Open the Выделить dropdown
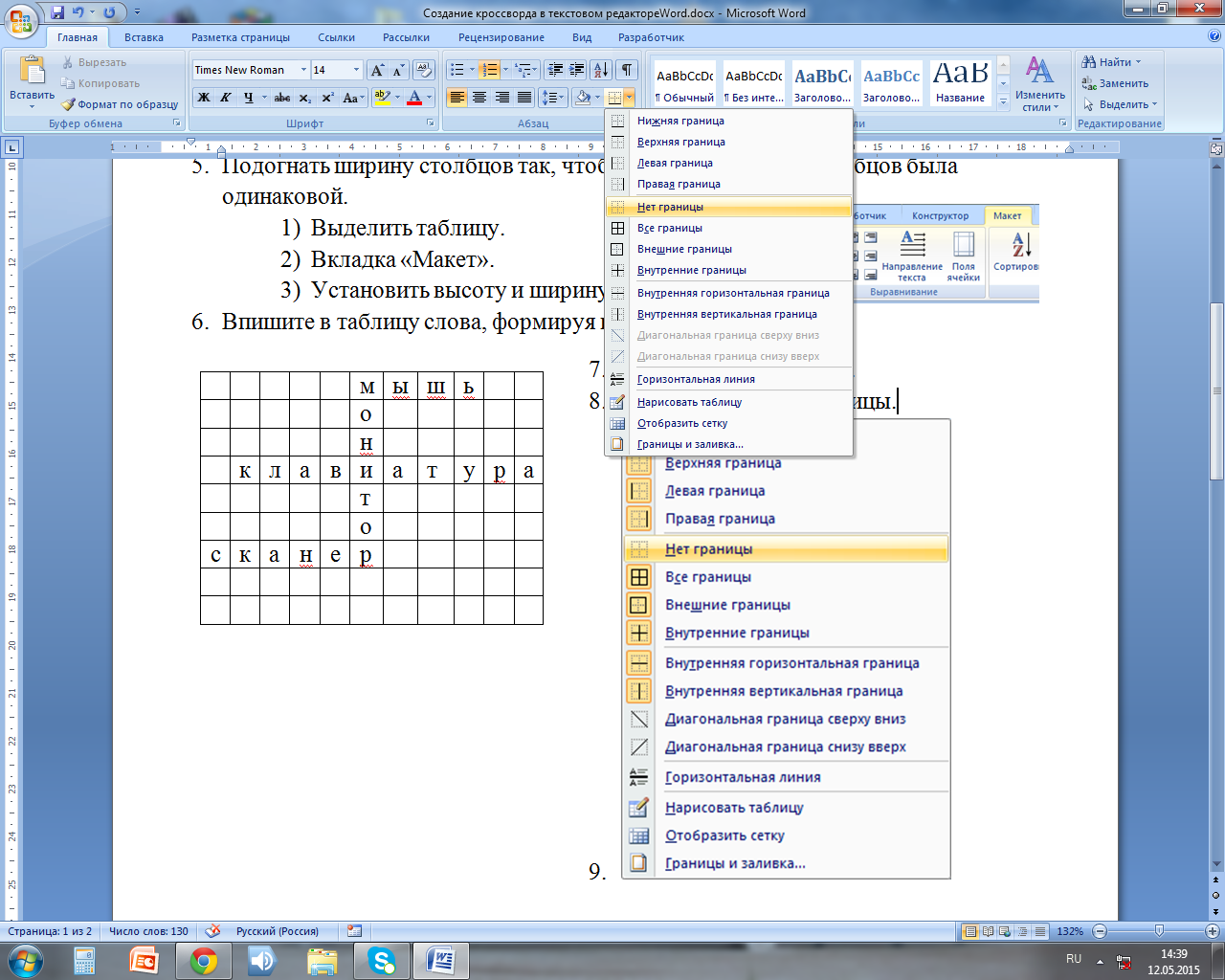The height and width of the screenshot is (980, 1225). coord(1120,104)
